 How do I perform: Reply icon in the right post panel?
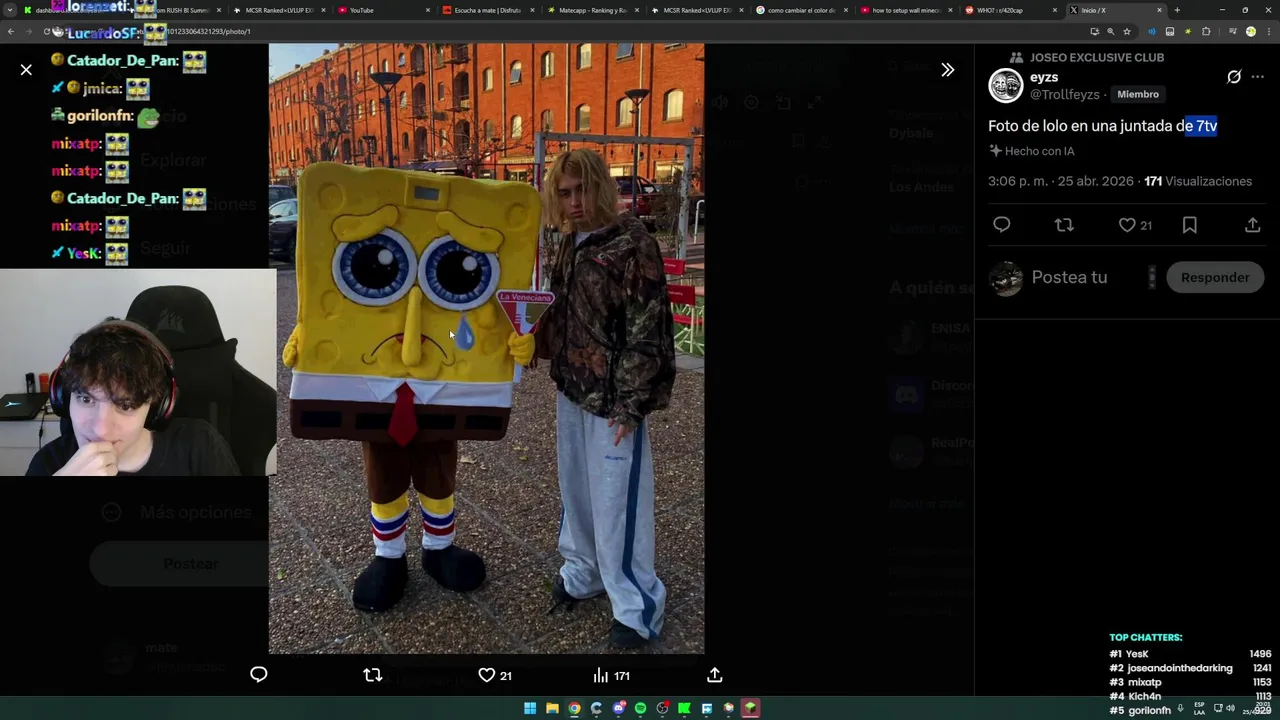(1002, 225)
